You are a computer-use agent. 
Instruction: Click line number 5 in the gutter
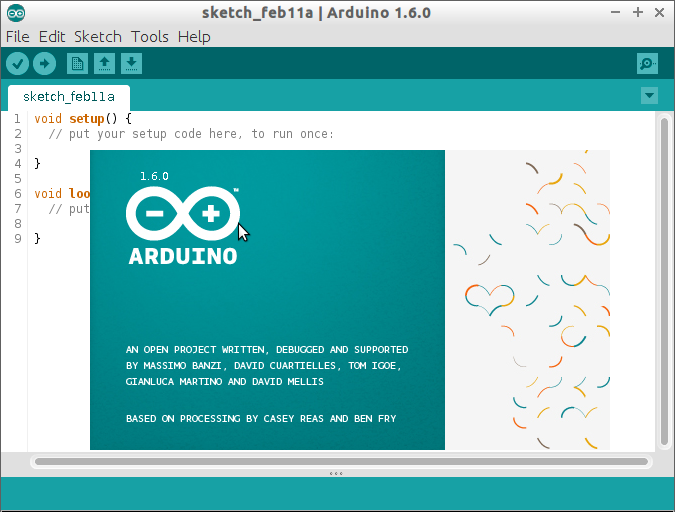(18, 178)
